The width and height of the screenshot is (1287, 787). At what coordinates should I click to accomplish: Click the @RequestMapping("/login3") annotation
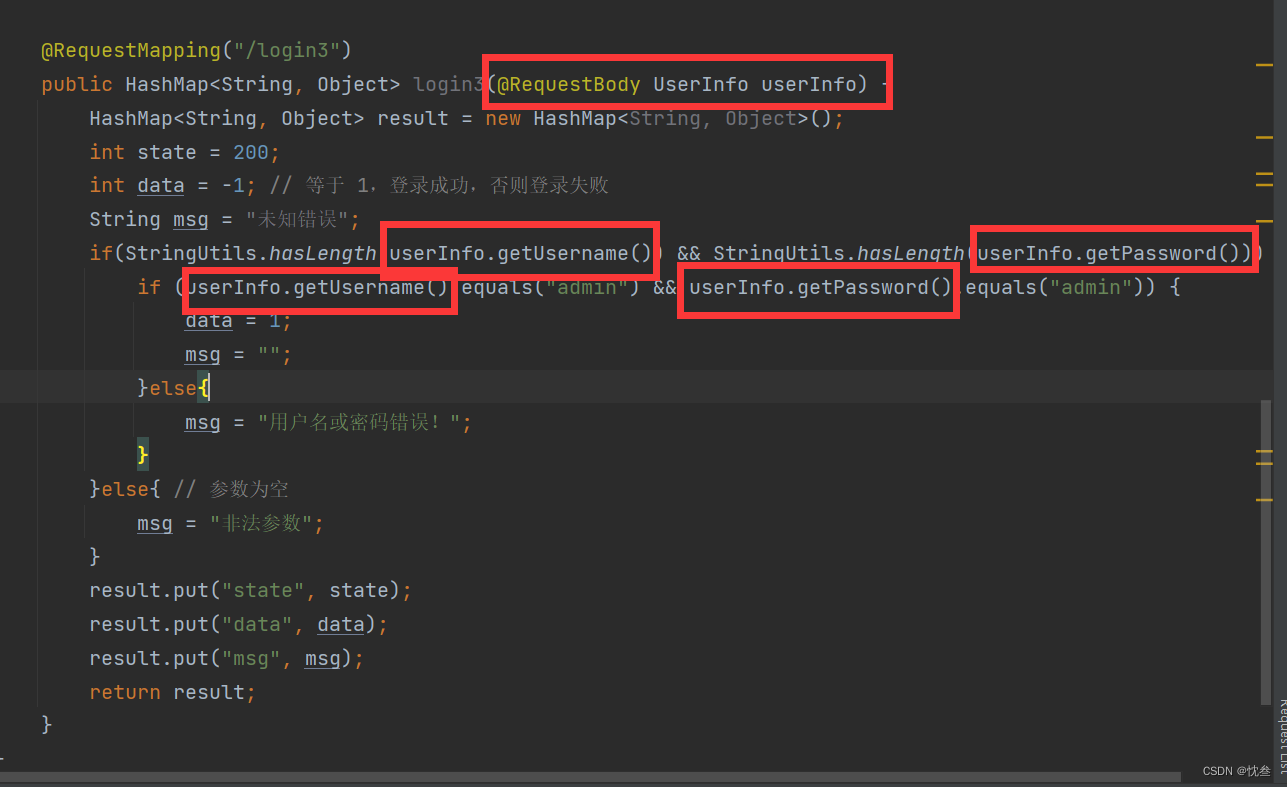tap(197, 50)
